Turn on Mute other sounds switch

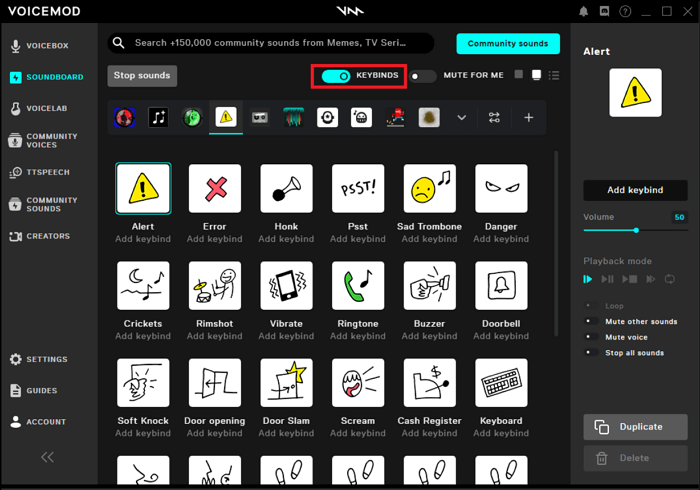tap(593, 322)
